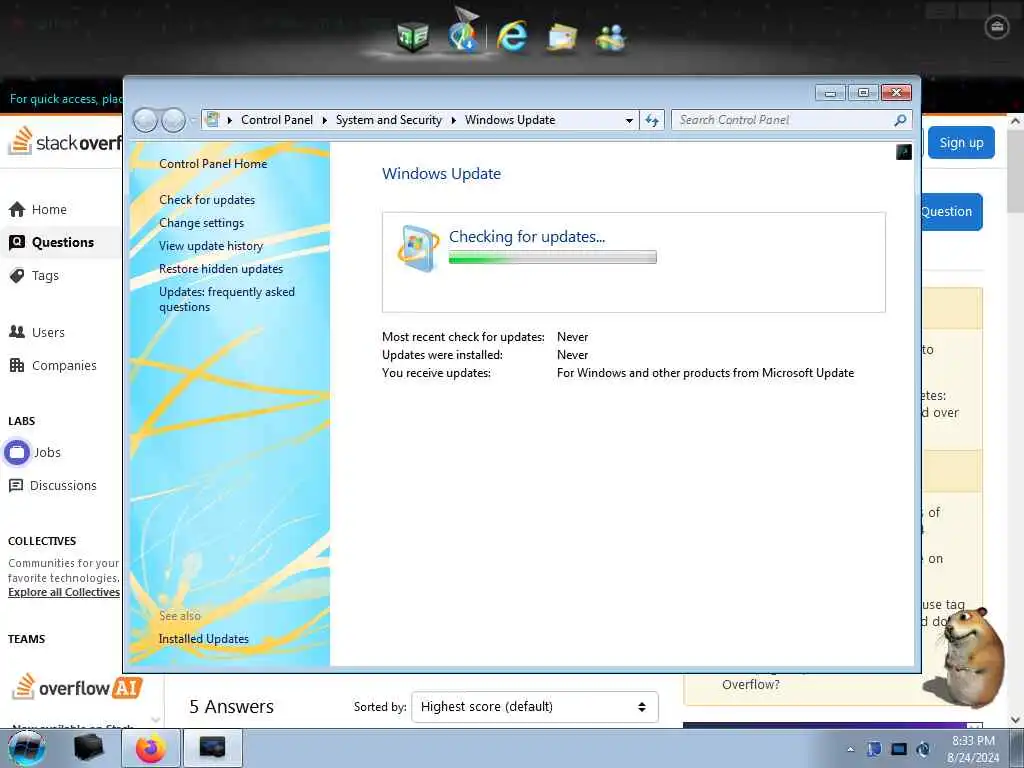This screenshot has height=768, width=1024.
Task: Click the 'Most recent check for updates:' label
Action: 463,337
